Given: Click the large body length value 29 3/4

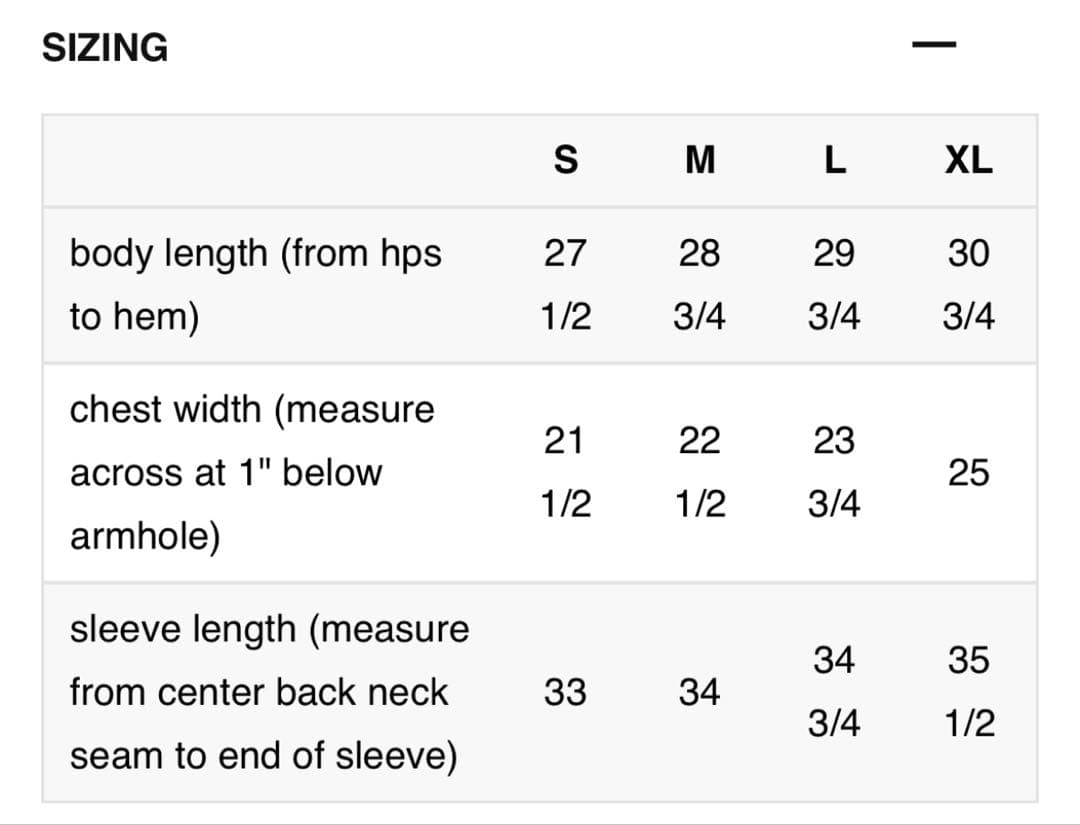Looking at the screenshot, I should coord(833,285).
